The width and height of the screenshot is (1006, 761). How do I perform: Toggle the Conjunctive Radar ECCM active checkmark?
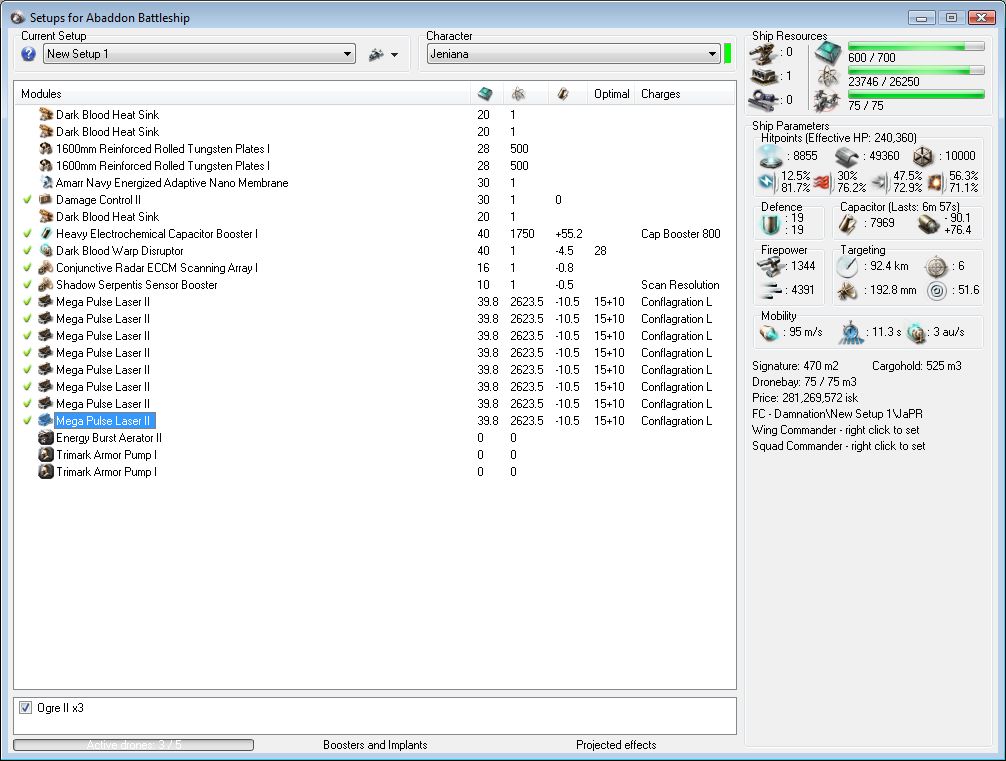28,268
